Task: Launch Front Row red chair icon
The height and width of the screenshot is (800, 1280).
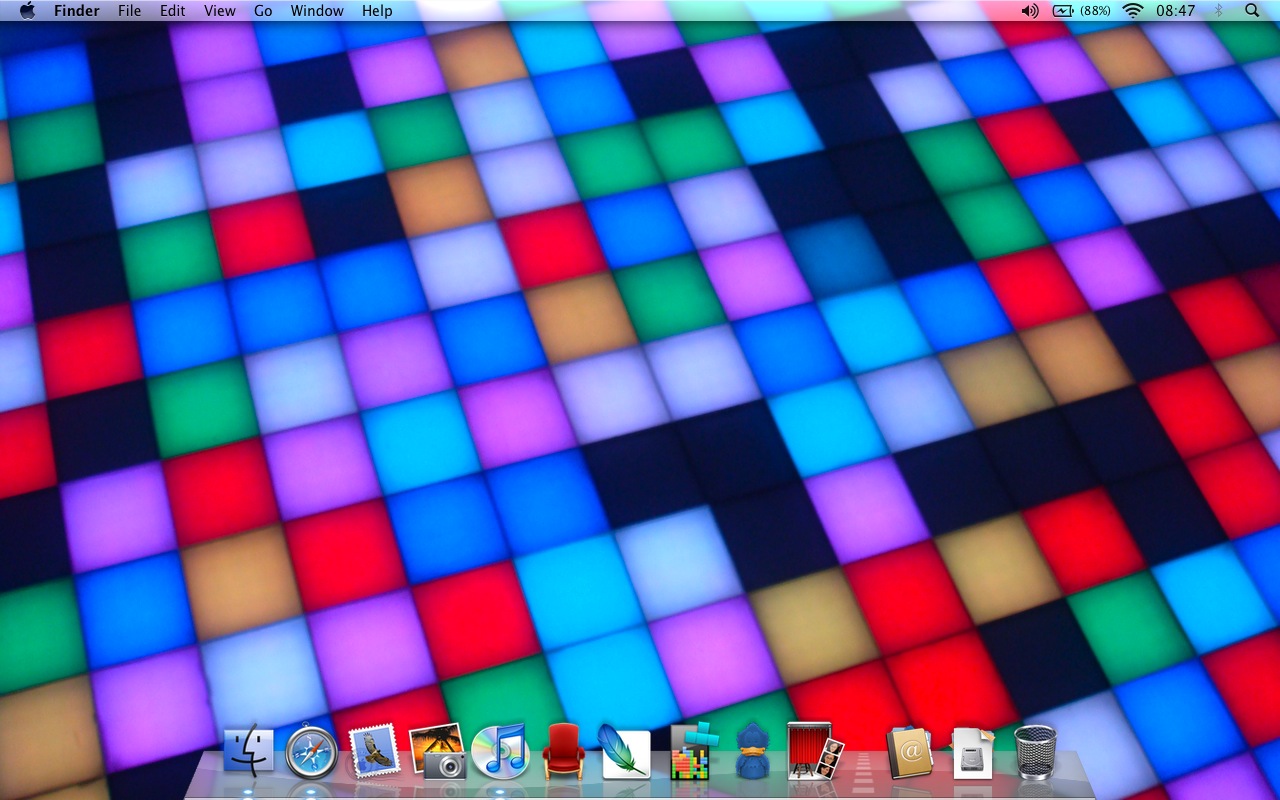Action: (x=563, y=751)
